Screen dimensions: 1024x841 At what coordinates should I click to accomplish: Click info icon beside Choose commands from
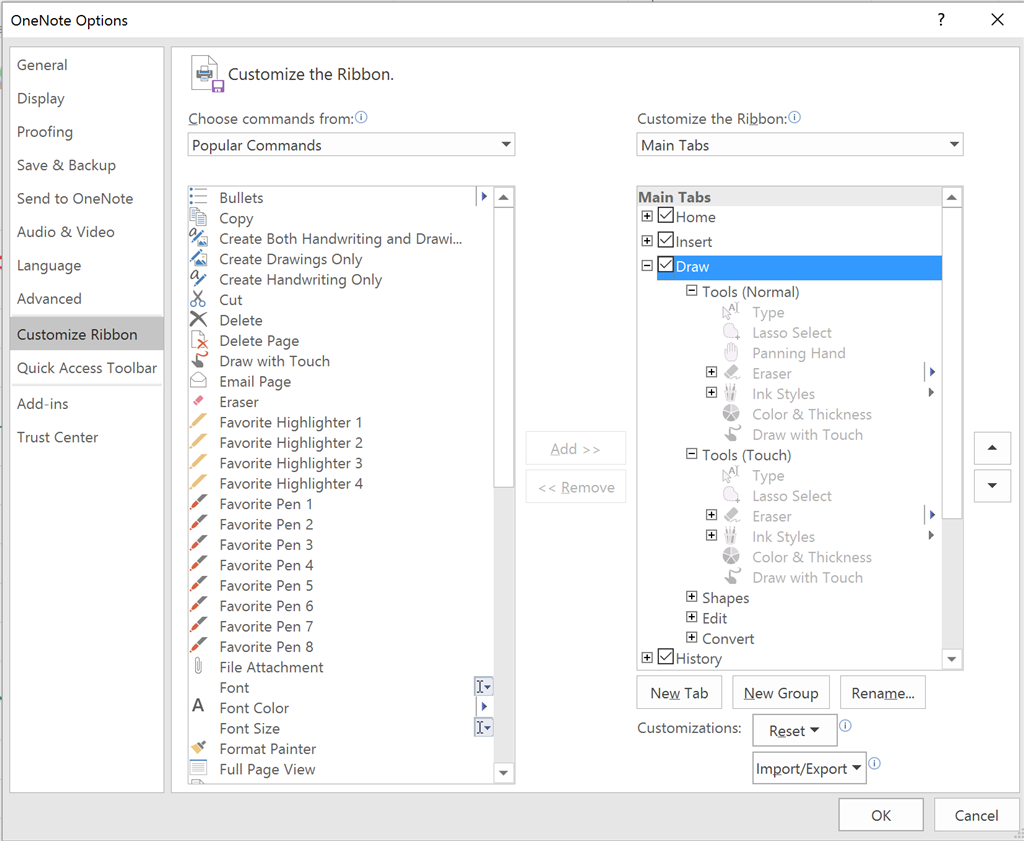361,118
